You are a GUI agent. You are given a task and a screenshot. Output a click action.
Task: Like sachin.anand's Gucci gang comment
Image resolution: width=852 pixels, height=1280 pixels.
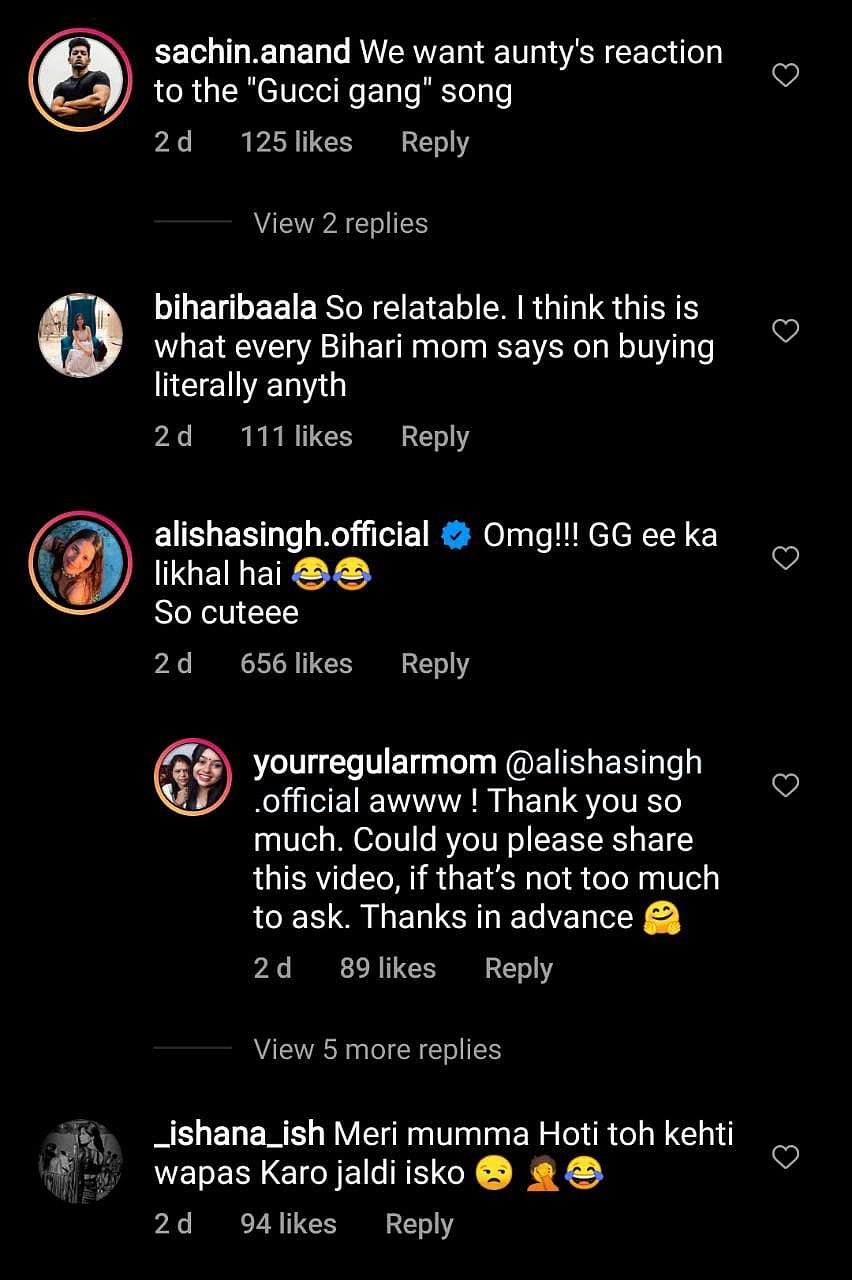tap(786, 75)
